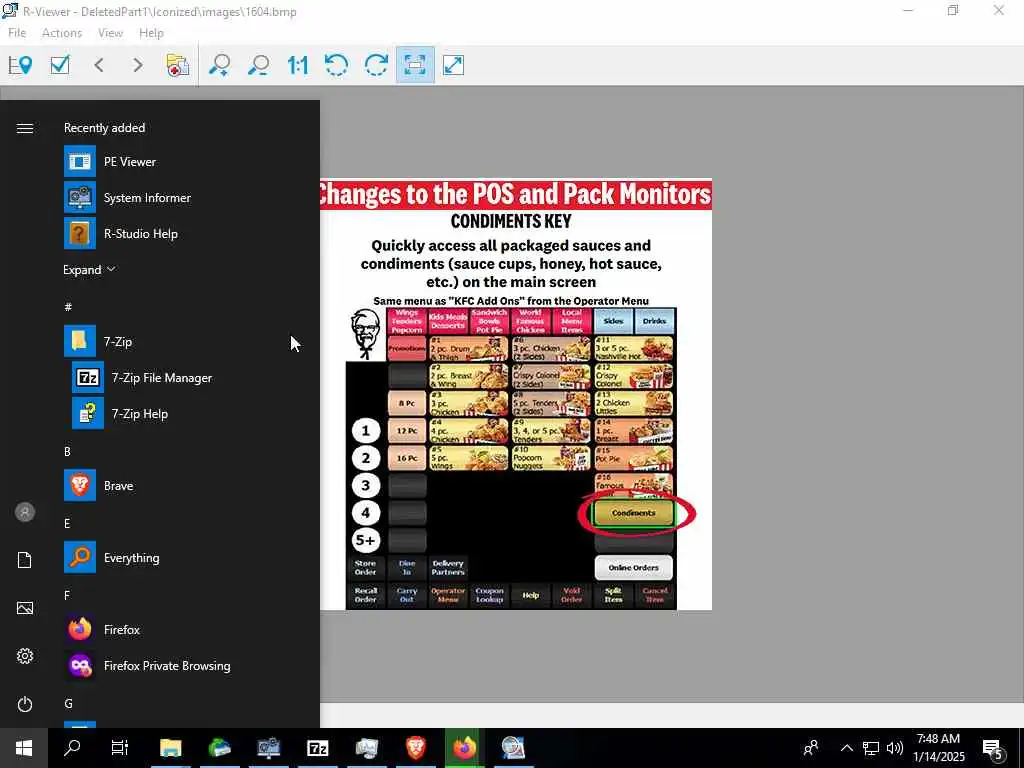Screen dimensions: 1024x768
Task: Open 7-Zip File Manager from Start menu
Action: pyautogui.click(x=176, y=377)
